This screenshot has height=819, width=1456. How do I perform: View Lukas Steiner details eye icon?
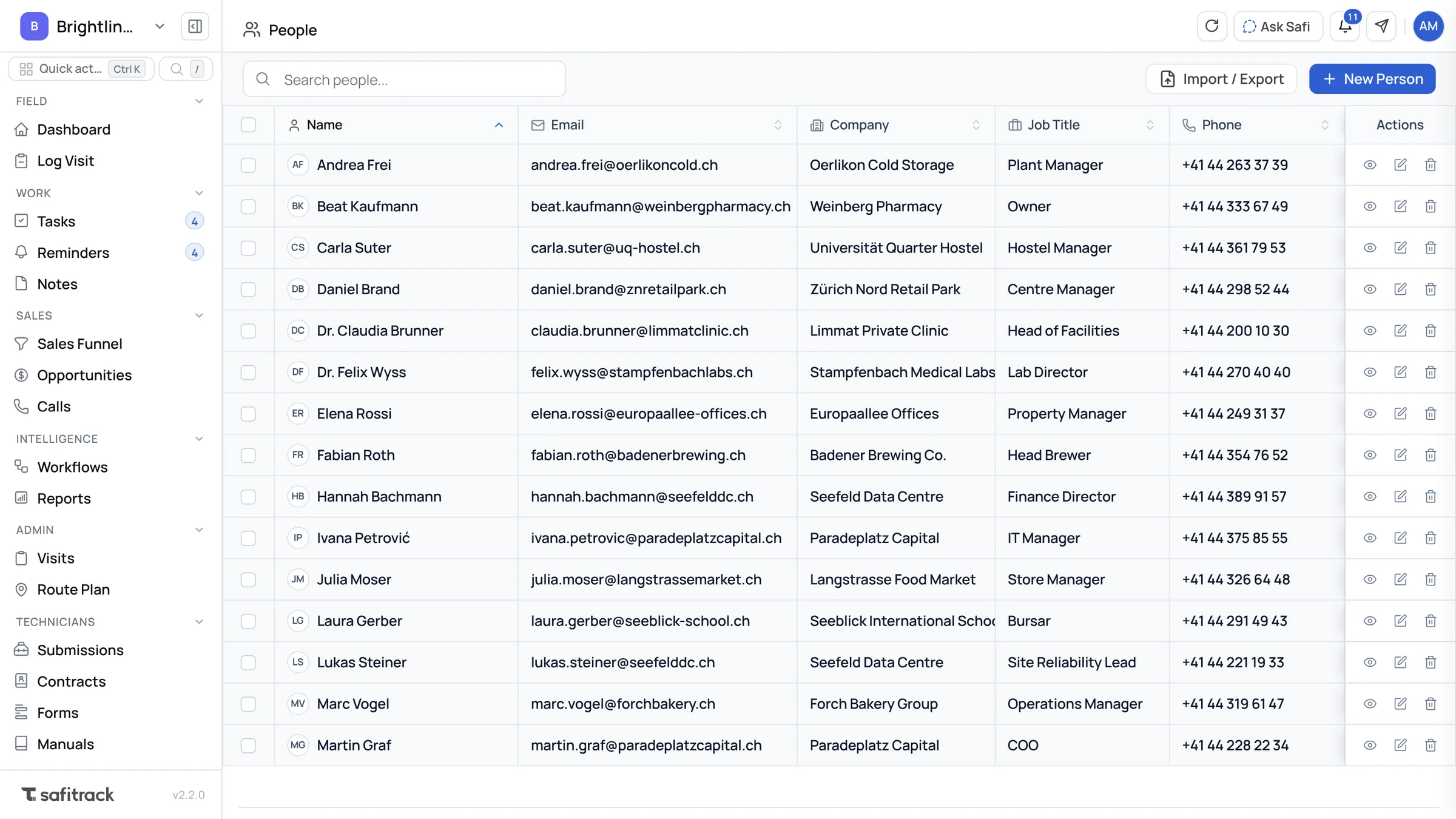[1370, 662]
